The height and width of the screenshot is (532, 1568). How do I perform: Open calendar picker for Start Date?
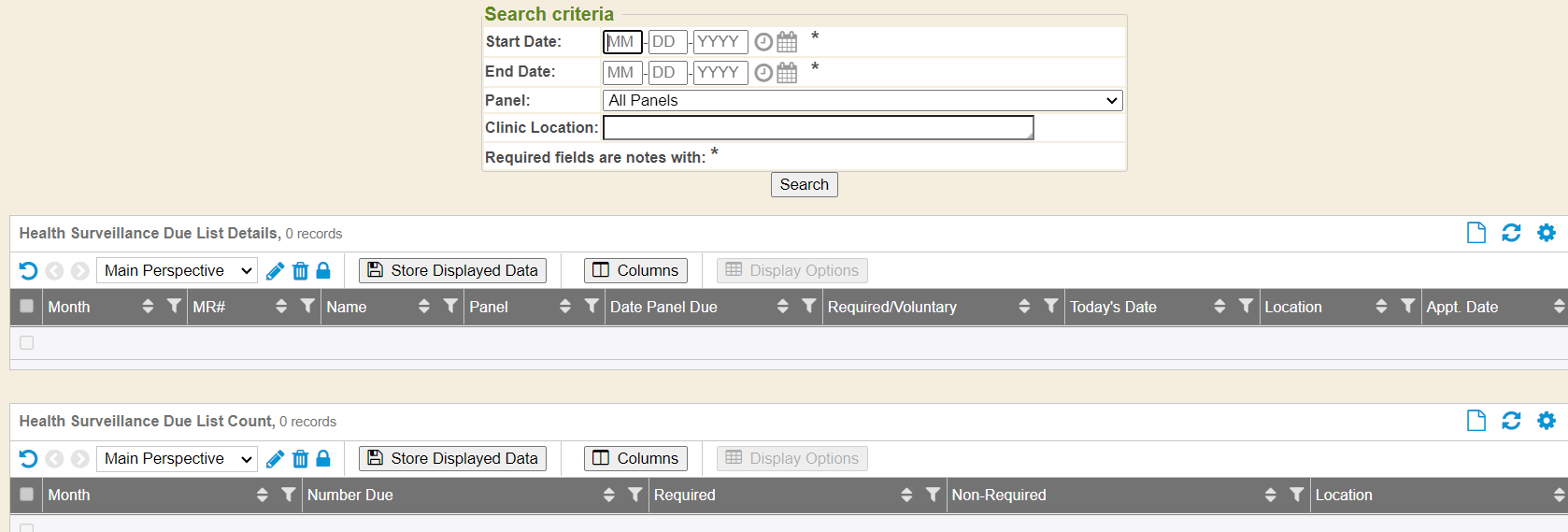(x=787, y=42)
